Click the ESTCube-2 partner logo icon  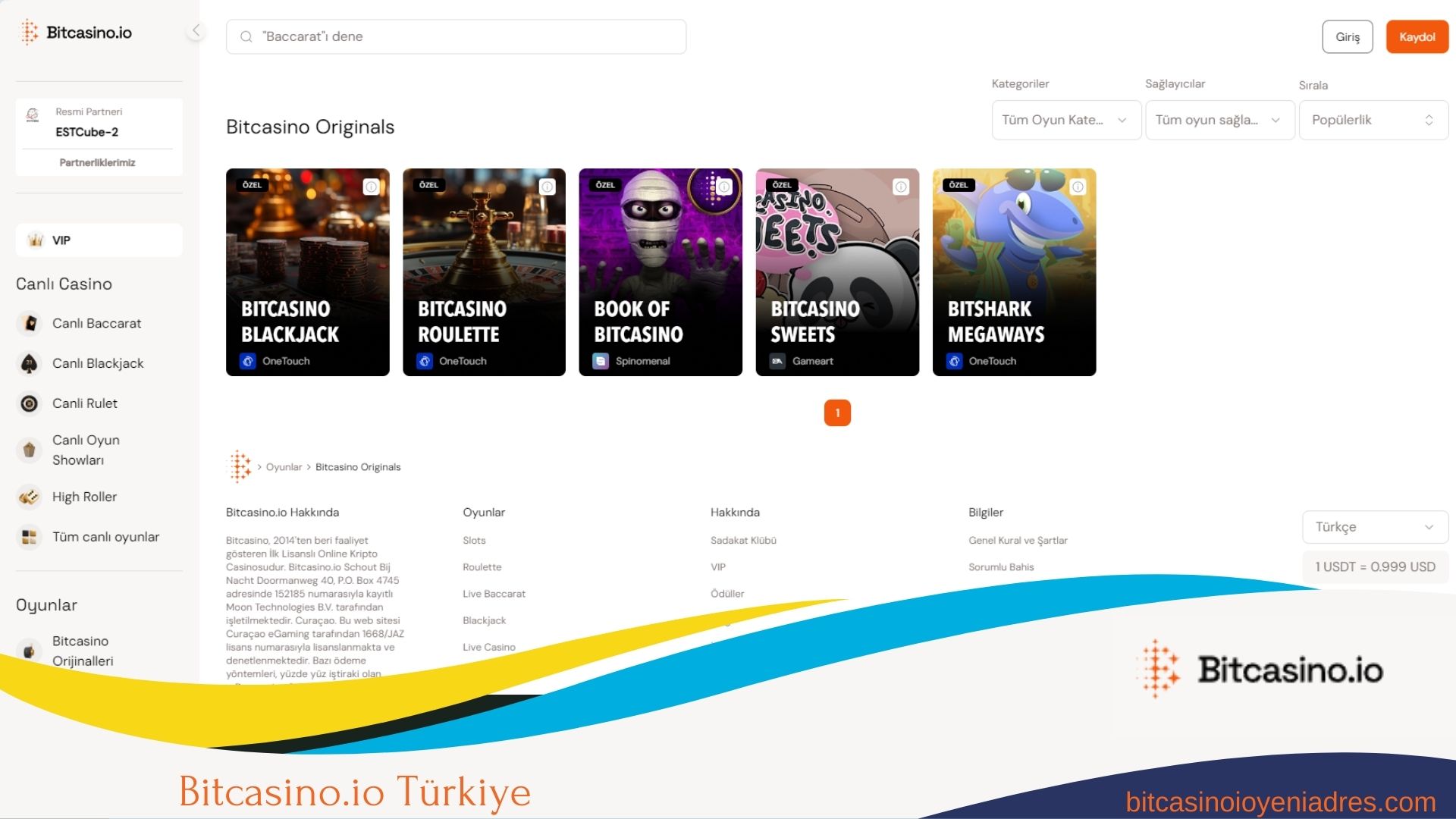pyautogui.click(x=33, y=115)
